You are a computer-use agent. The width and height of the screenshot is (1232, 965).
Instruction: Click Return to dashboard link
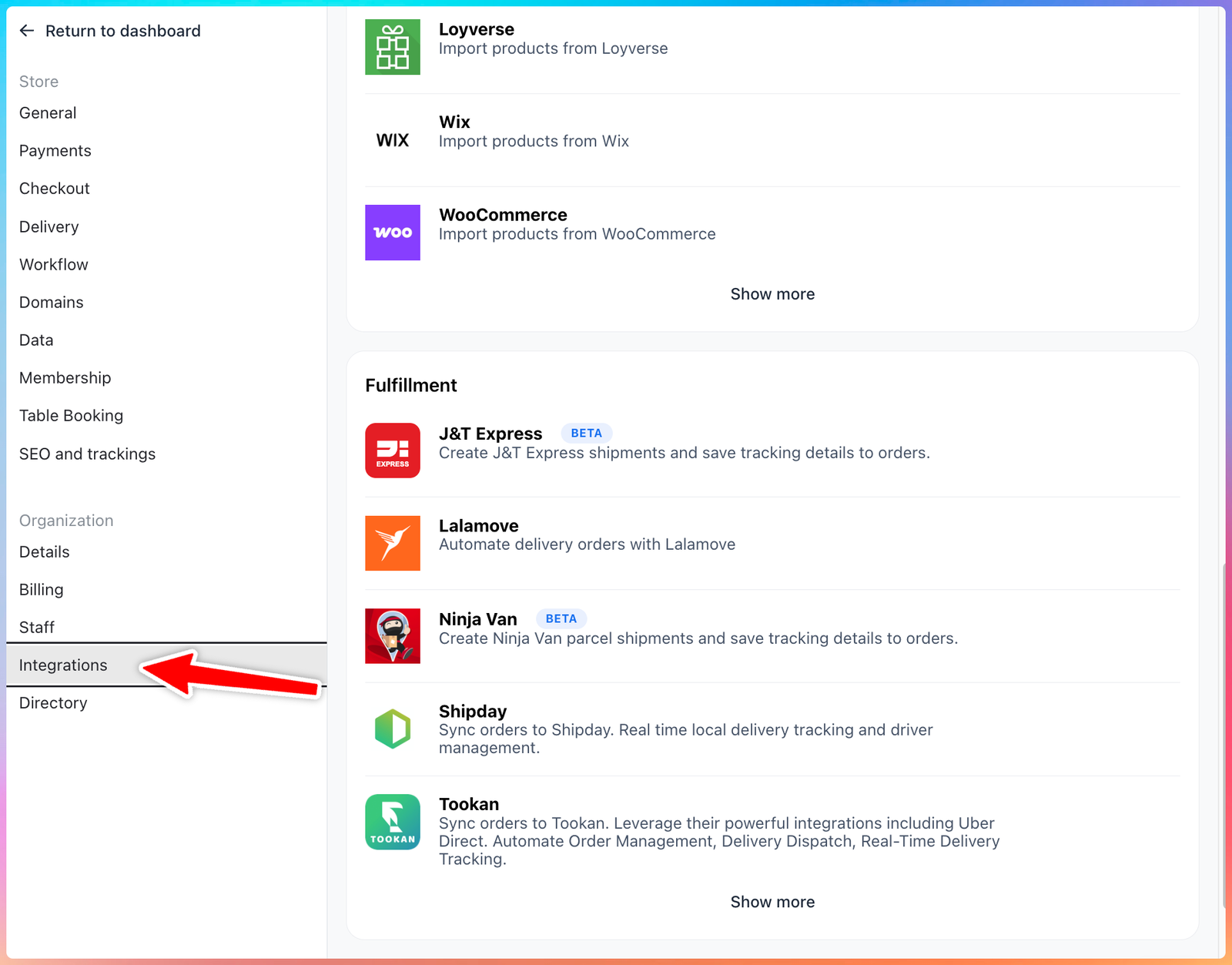[123, 31]
